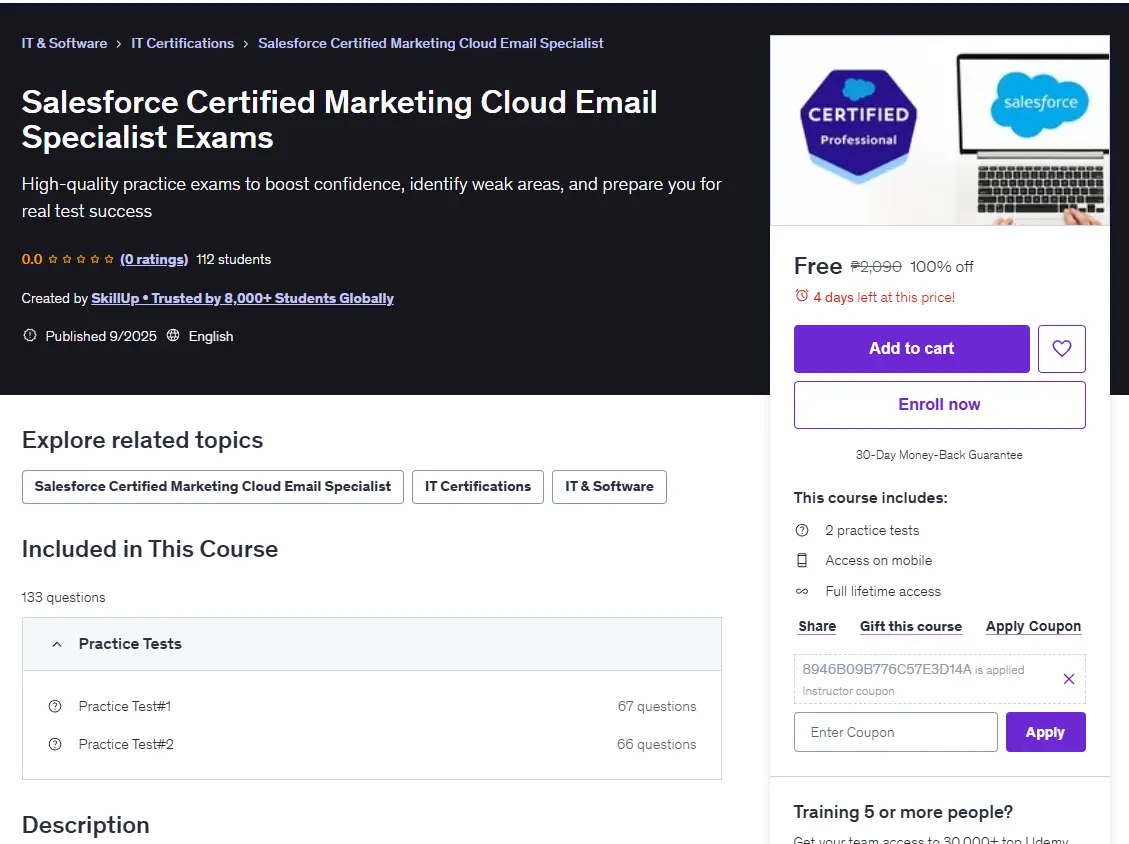
Task: Click the star rating icons
Action: click(81, 259)
